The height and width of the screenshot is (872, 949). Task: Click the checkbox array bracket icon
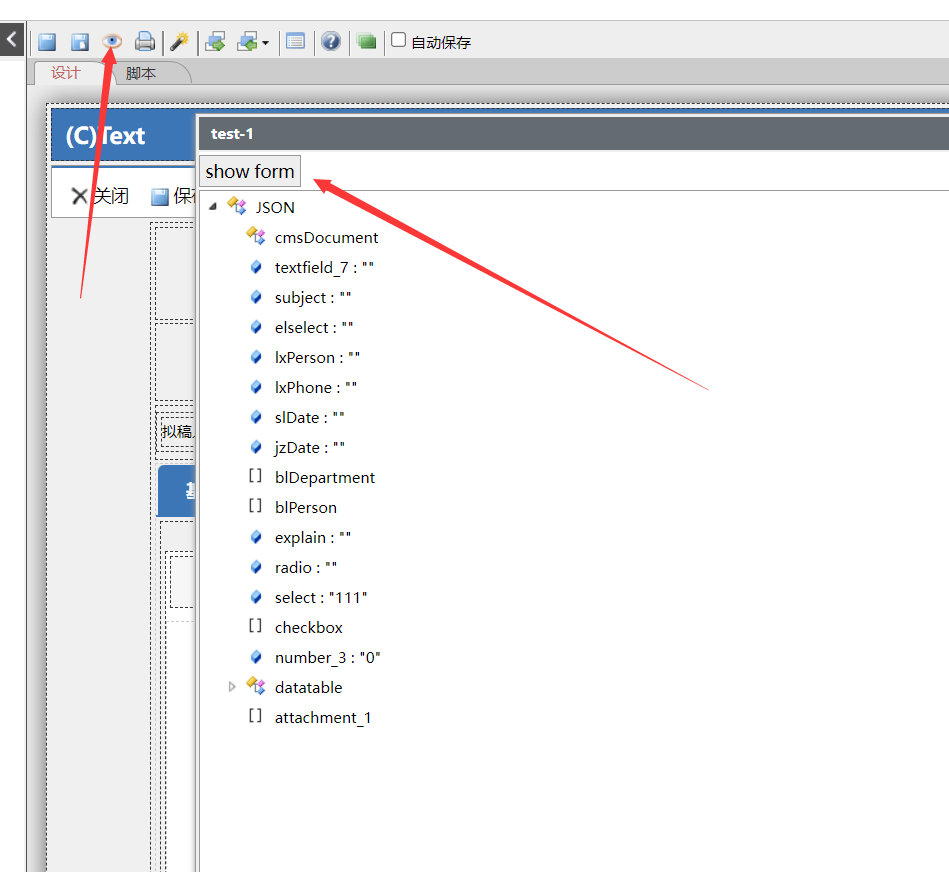coord(255,626)
